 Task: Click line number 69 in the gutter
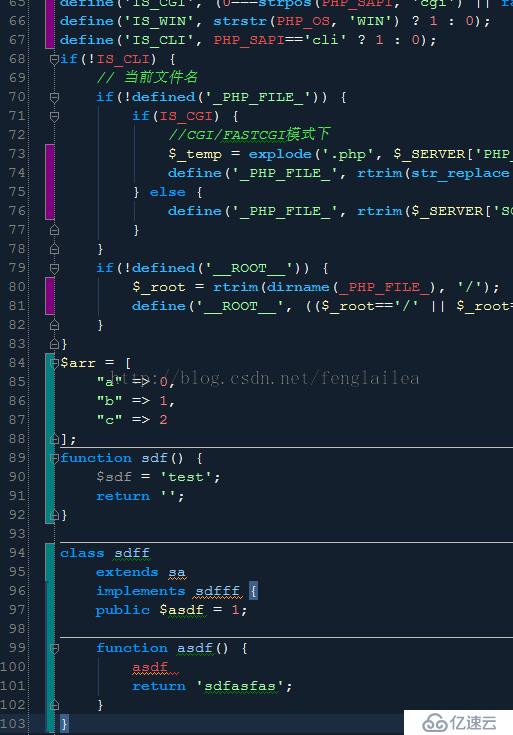coord(17,78)
